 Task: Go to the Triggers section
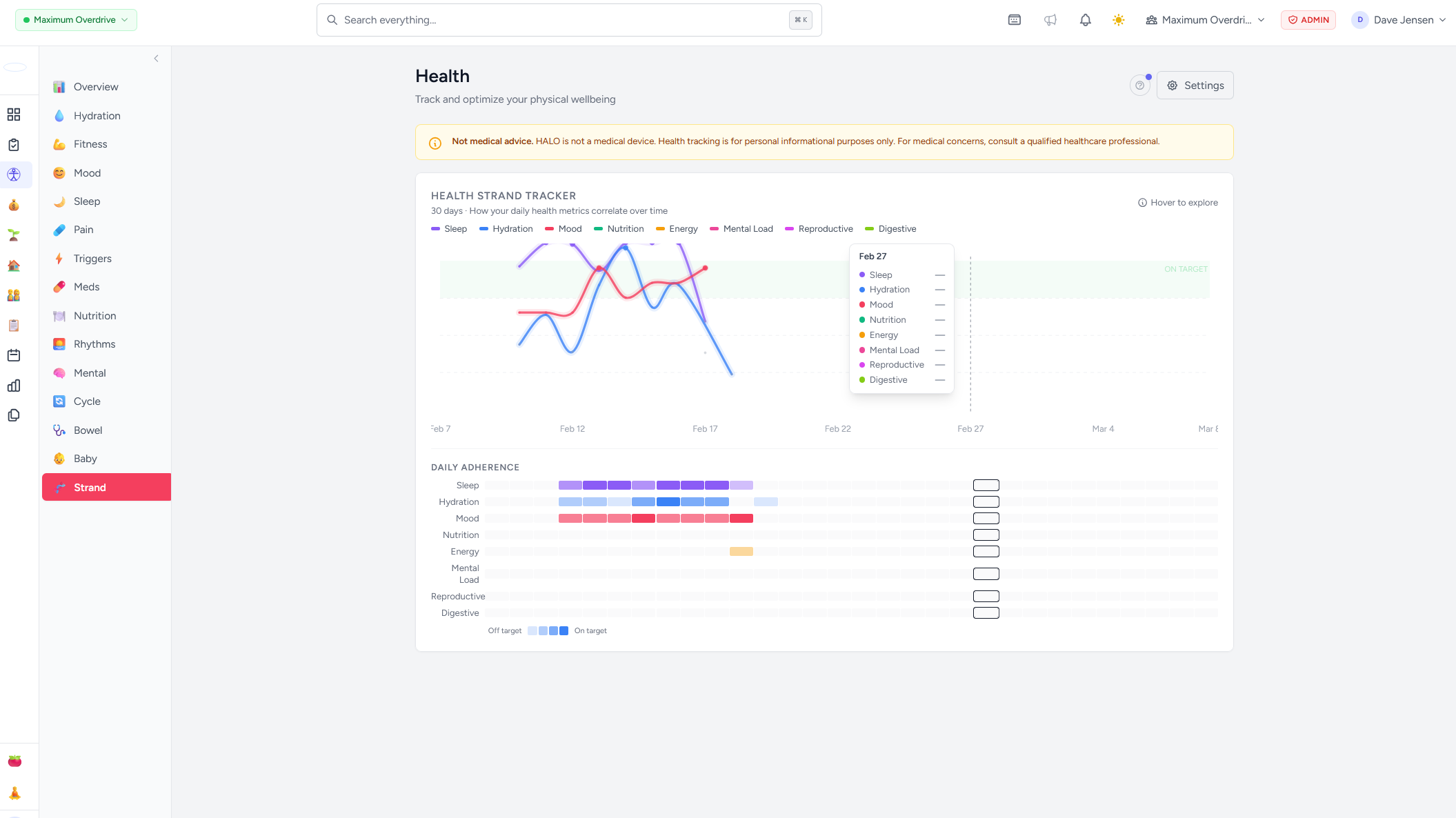[x=92, y=259]
